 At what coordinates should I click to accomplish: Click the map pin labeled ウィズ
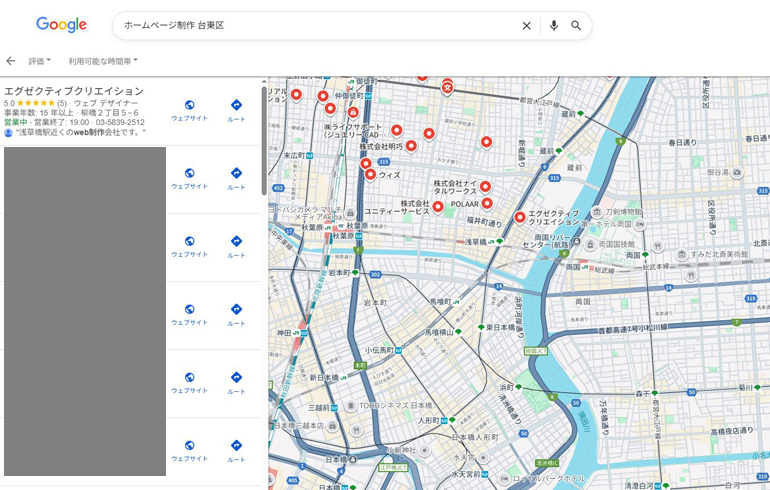click(371, 175)
